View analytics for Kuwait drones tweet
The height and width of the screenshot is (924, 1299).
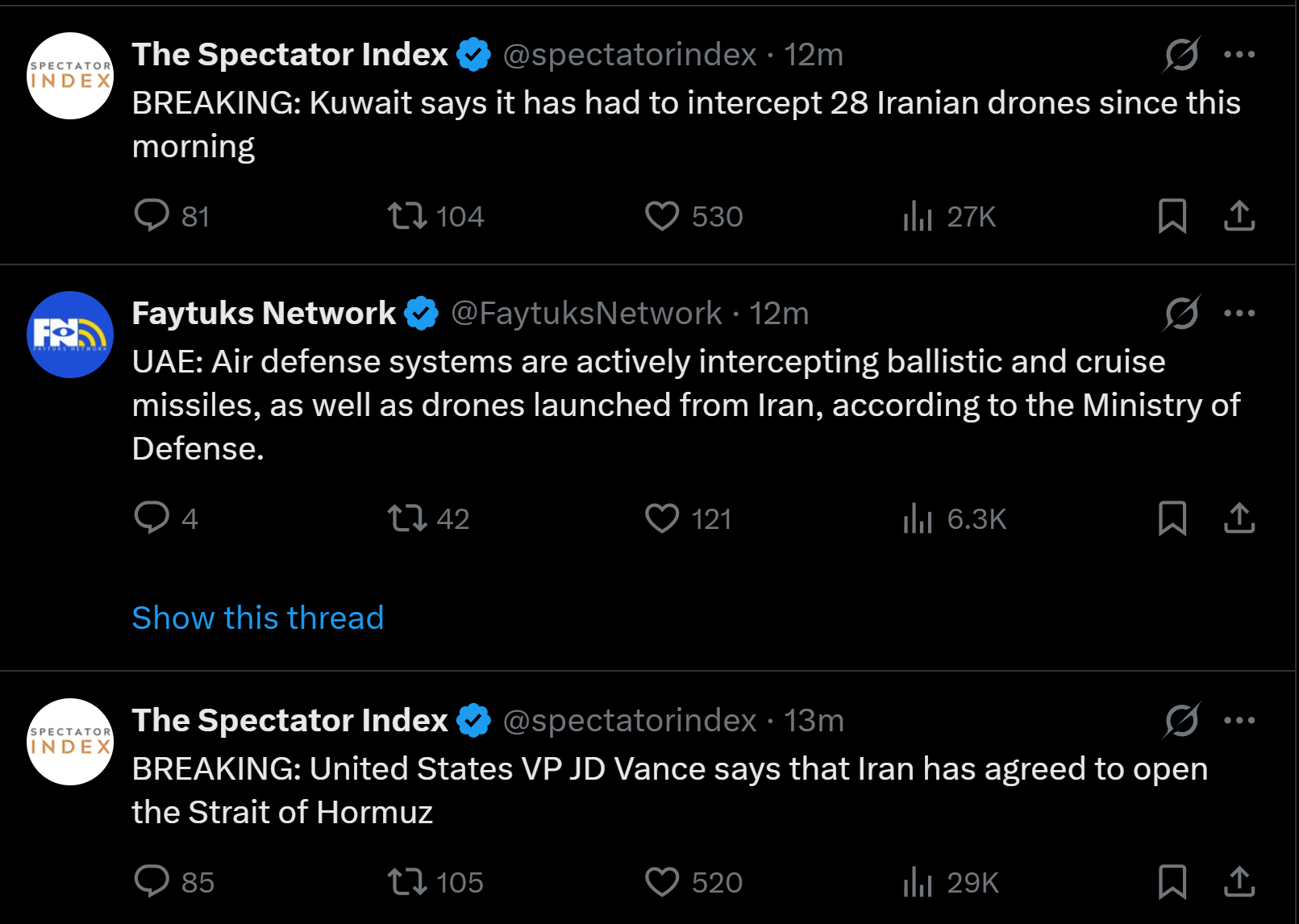pyautogui.click(x=918, y=216)
